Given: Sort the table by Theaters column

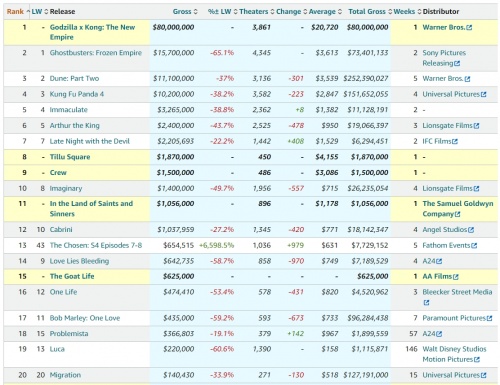Looking at the screenshot, I should [254, 12].
